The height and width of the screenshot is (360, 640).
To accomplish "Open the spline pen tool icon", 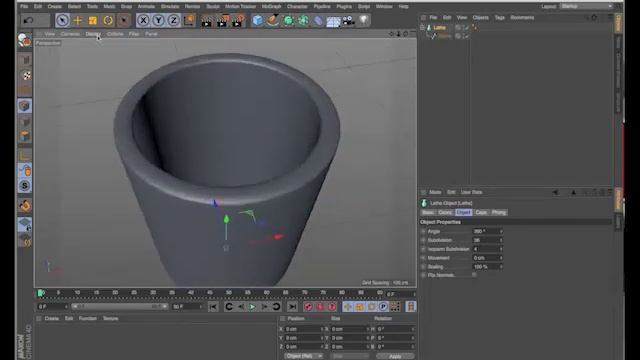I will (273, 20).
